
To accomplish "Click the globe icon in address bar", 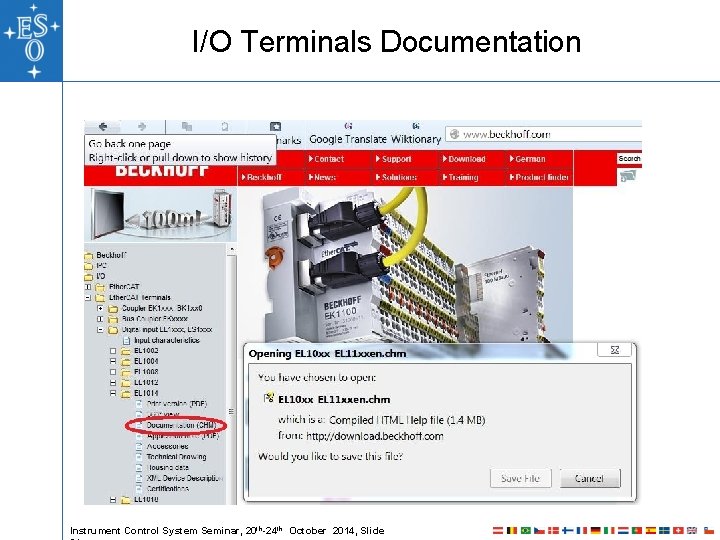I will pyautogui.click(x=454, y=134).
